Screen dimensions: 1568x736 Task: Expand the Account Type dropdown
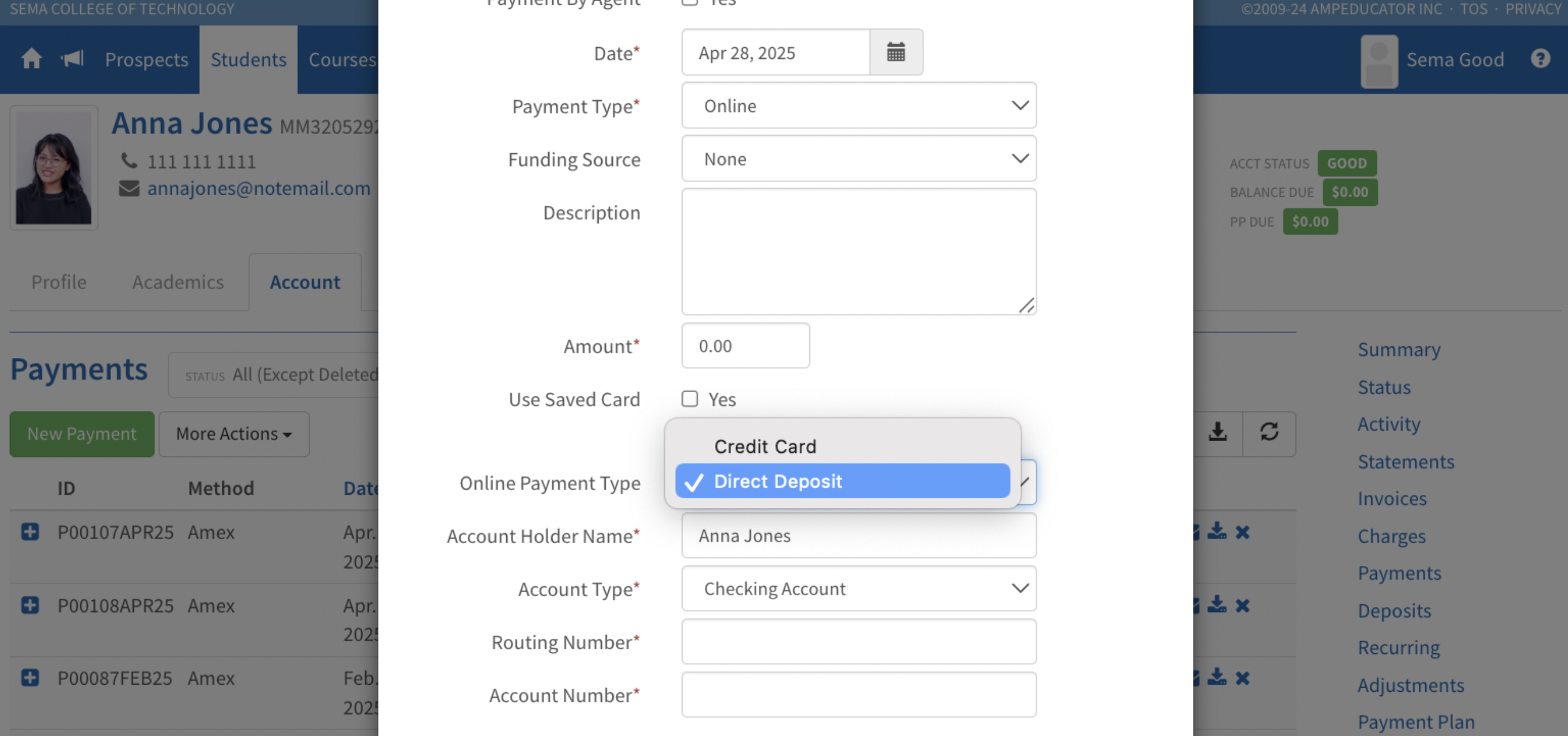[x=858, y=589]
